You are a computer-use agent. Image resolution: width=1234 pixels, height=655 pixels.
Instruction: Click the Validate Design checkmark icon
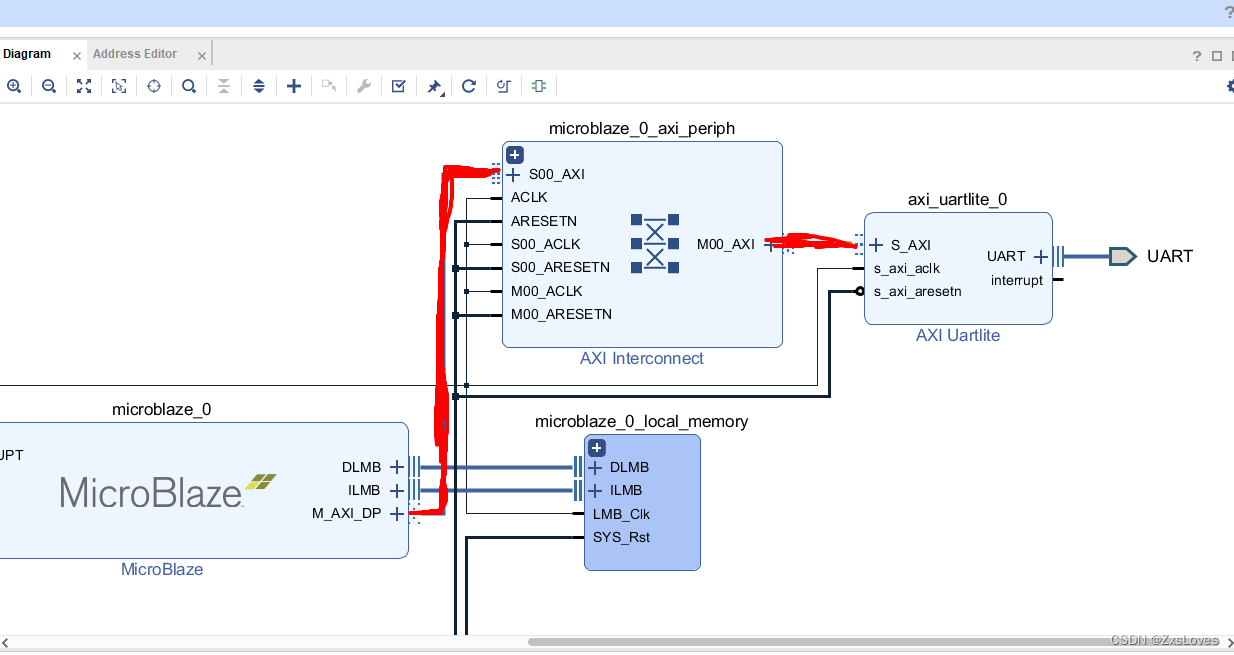[x=398, y=86]
